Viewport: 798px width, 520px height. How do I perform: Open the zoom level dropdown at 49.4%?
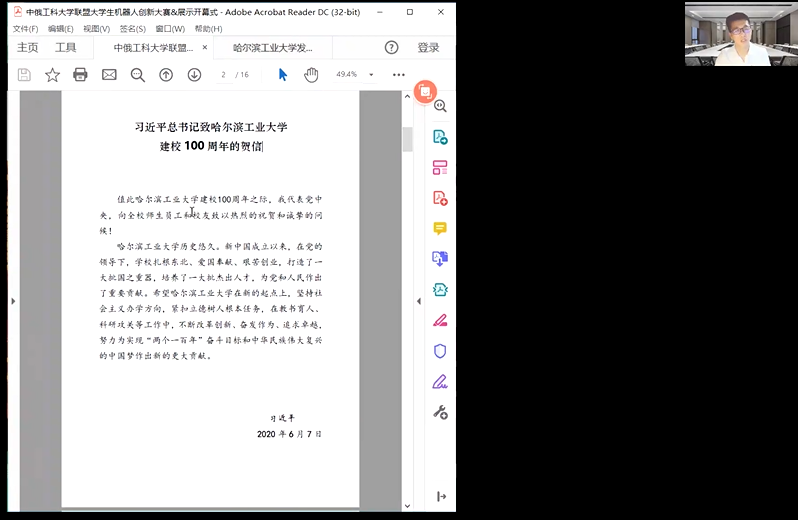coord(371,75)
